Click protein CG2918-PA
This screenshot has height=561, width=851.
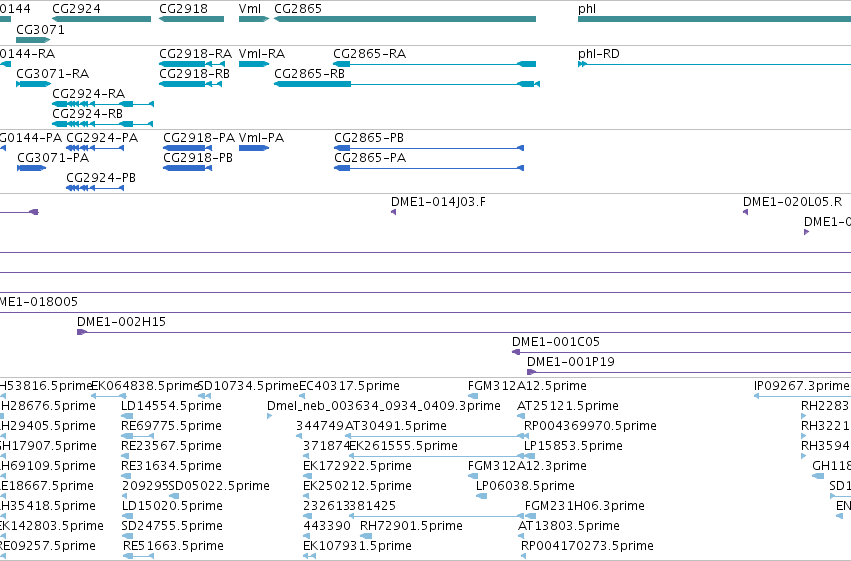click(188, 148)
